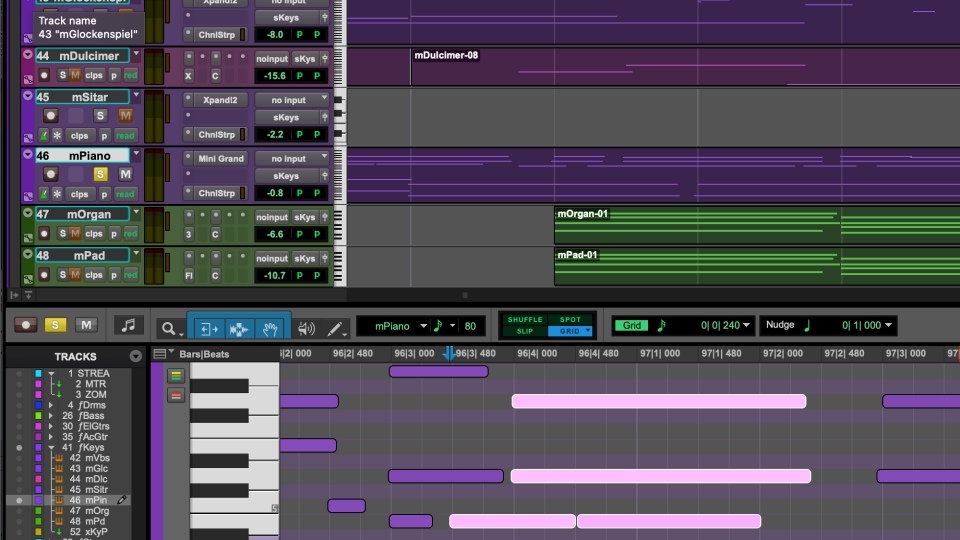Select the Pencil tool
The width and height of the screenshot is (960, 540).
point(335,329)
